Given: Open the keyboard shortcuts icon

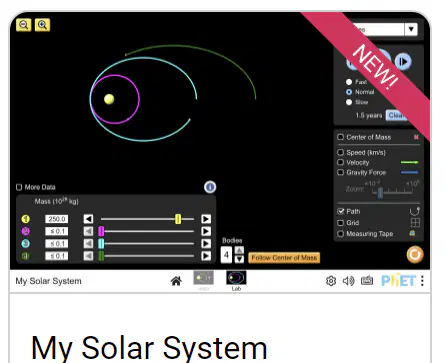Looking at the screenshot, I should point(367,281).
